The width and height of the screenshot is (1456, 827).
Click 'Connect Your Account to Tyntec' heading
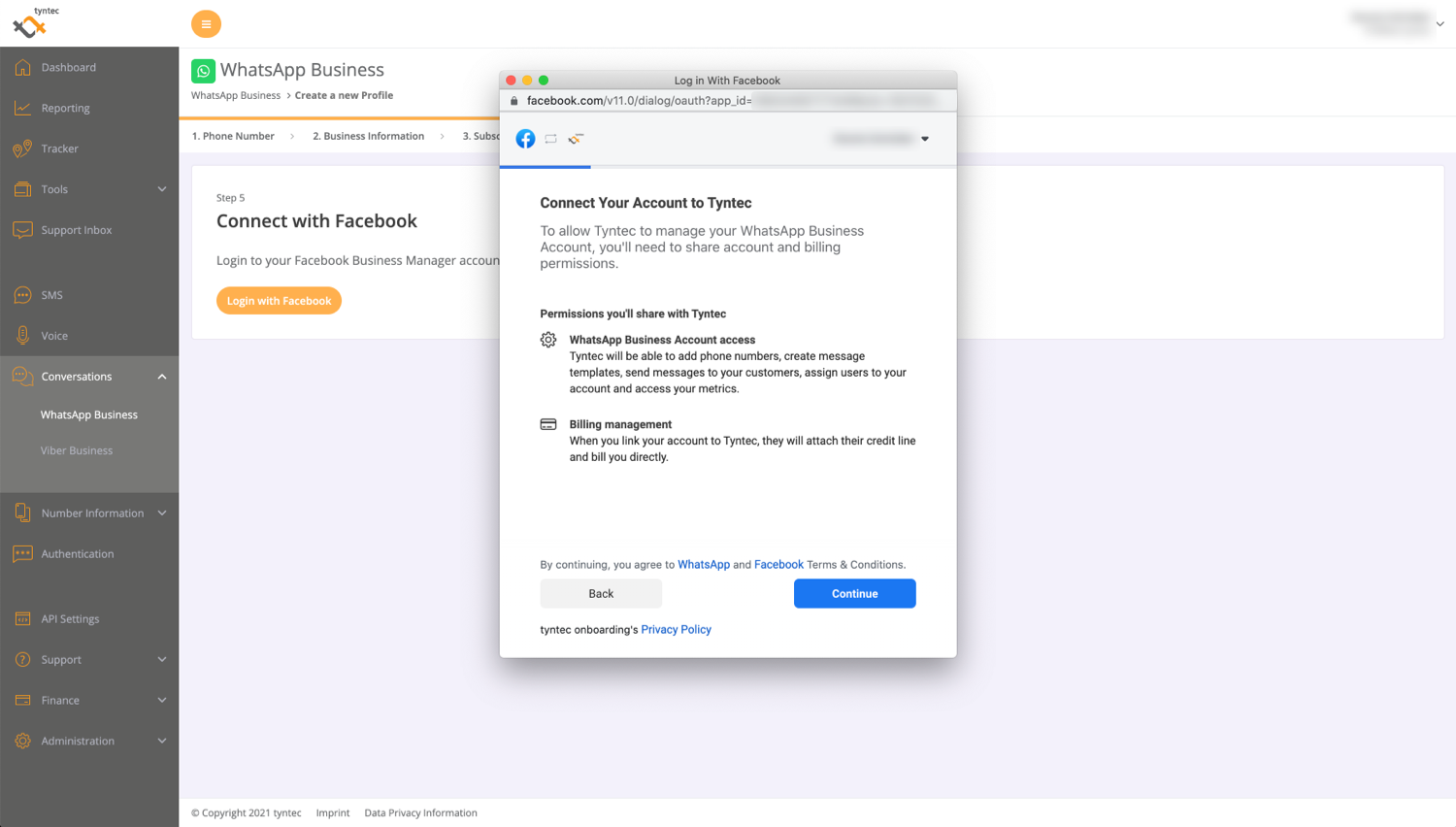point(645,203)
